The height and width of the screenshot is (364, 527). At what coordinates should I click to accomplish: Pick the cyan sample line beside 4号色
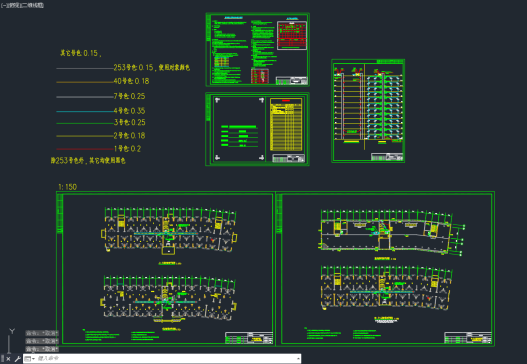click(x=85, y=111)
